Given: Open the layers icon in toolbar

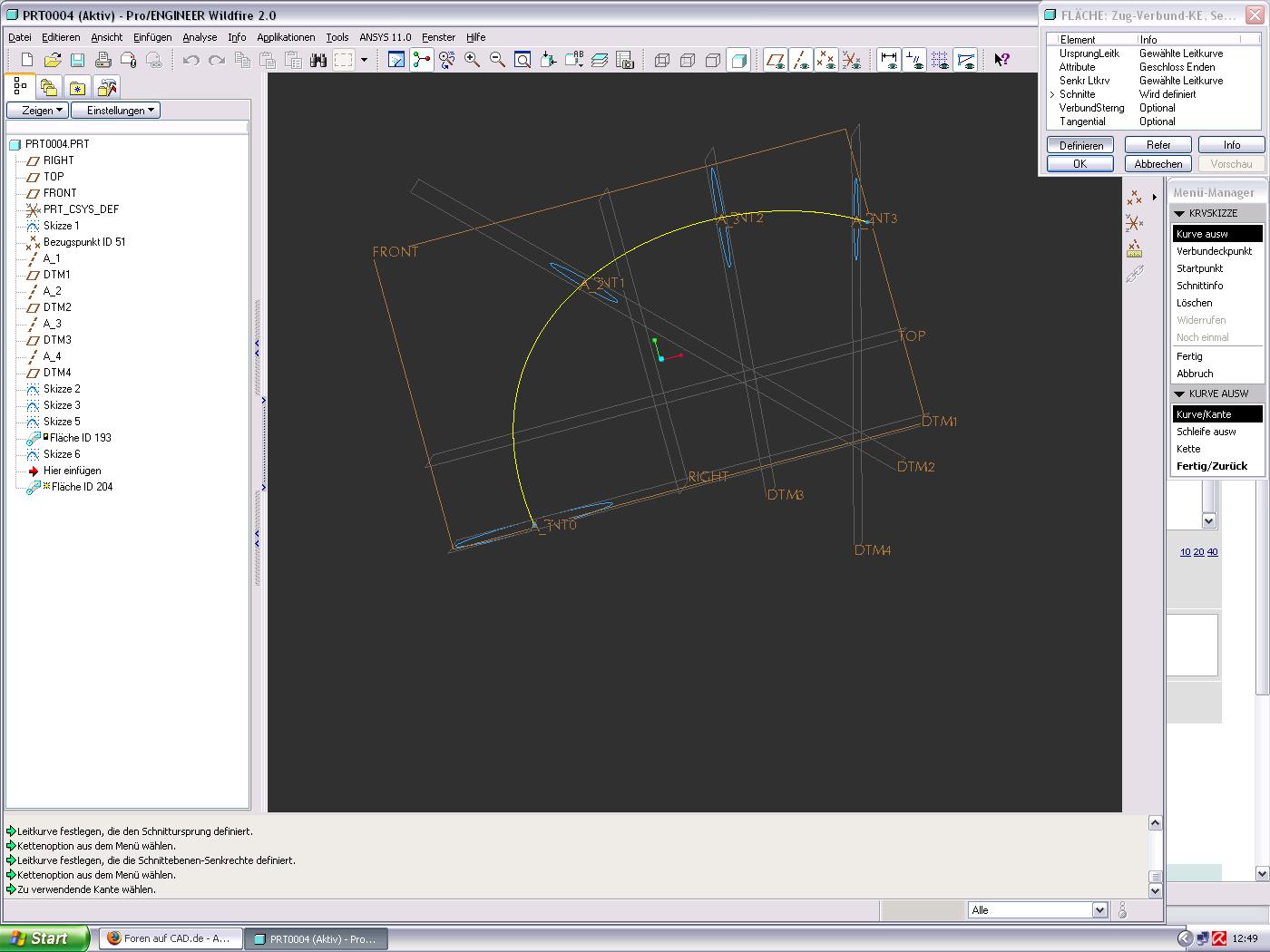Looking at the screenshot, I should [x=600, y=60].
